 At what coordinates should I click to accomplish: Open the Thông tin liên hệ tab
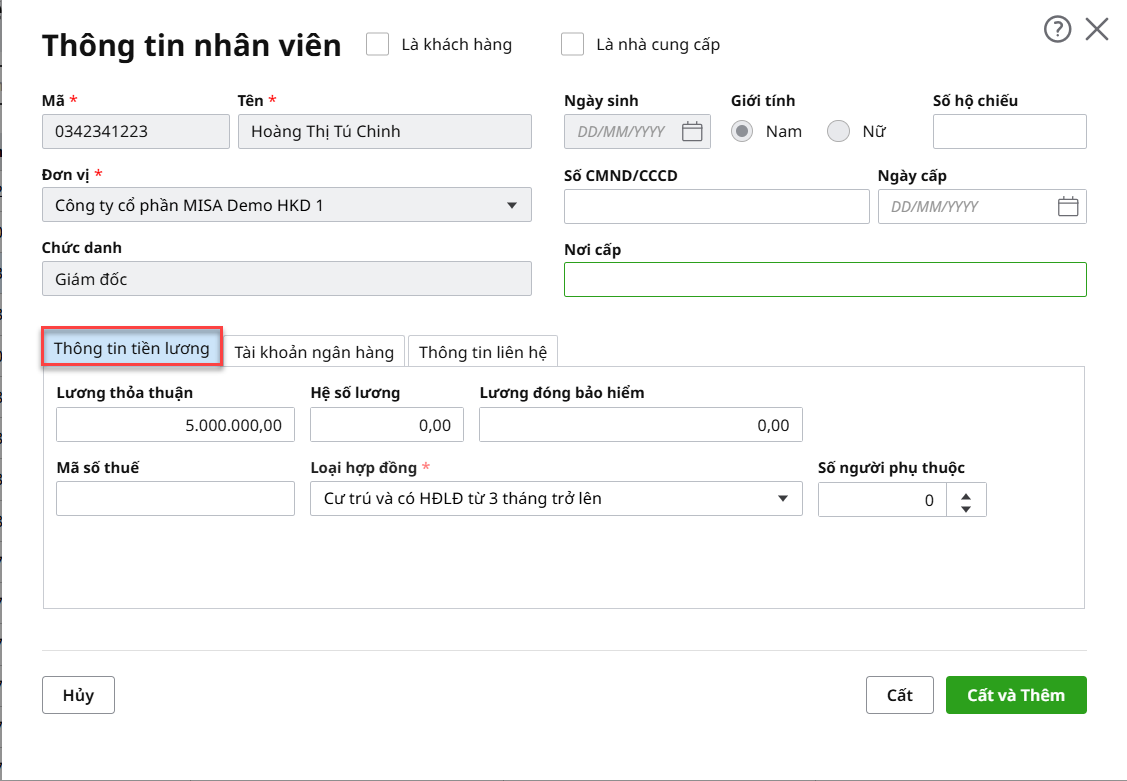pyautogui.click(x=482, y=352)
